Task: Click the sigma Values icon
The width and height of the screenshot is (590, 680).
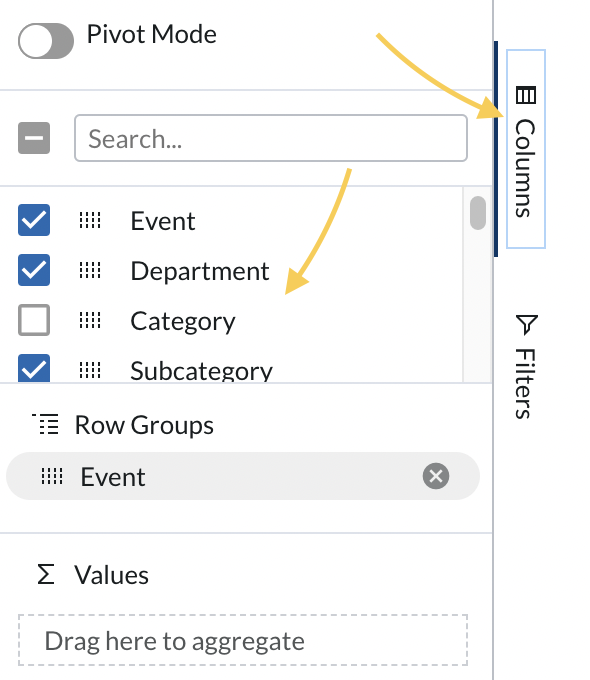Action: click(46, 574)
